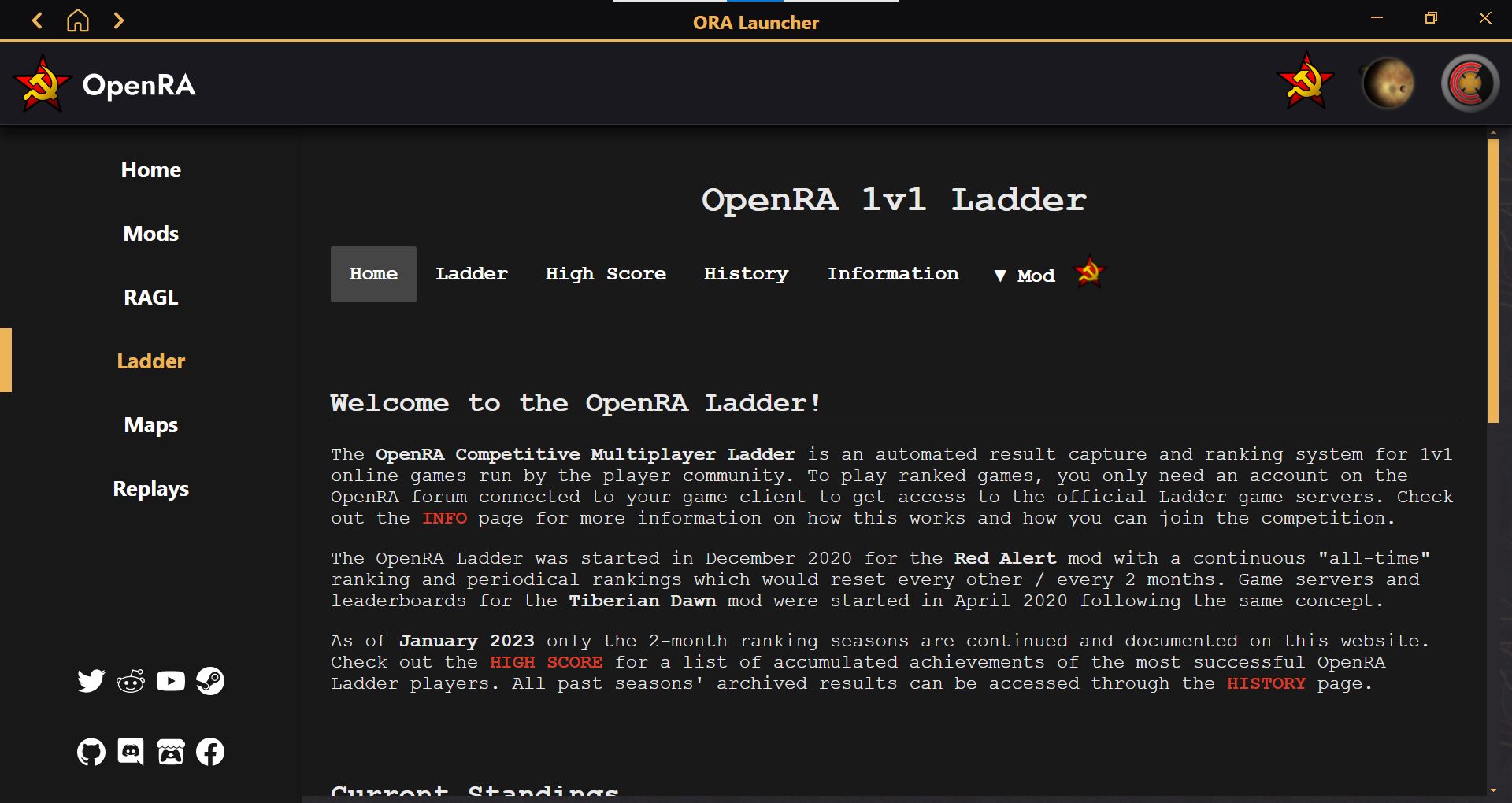1512x803 pixels.
Task: Restore down the ORA Launcher window
Action: [x=1431, y=18]
